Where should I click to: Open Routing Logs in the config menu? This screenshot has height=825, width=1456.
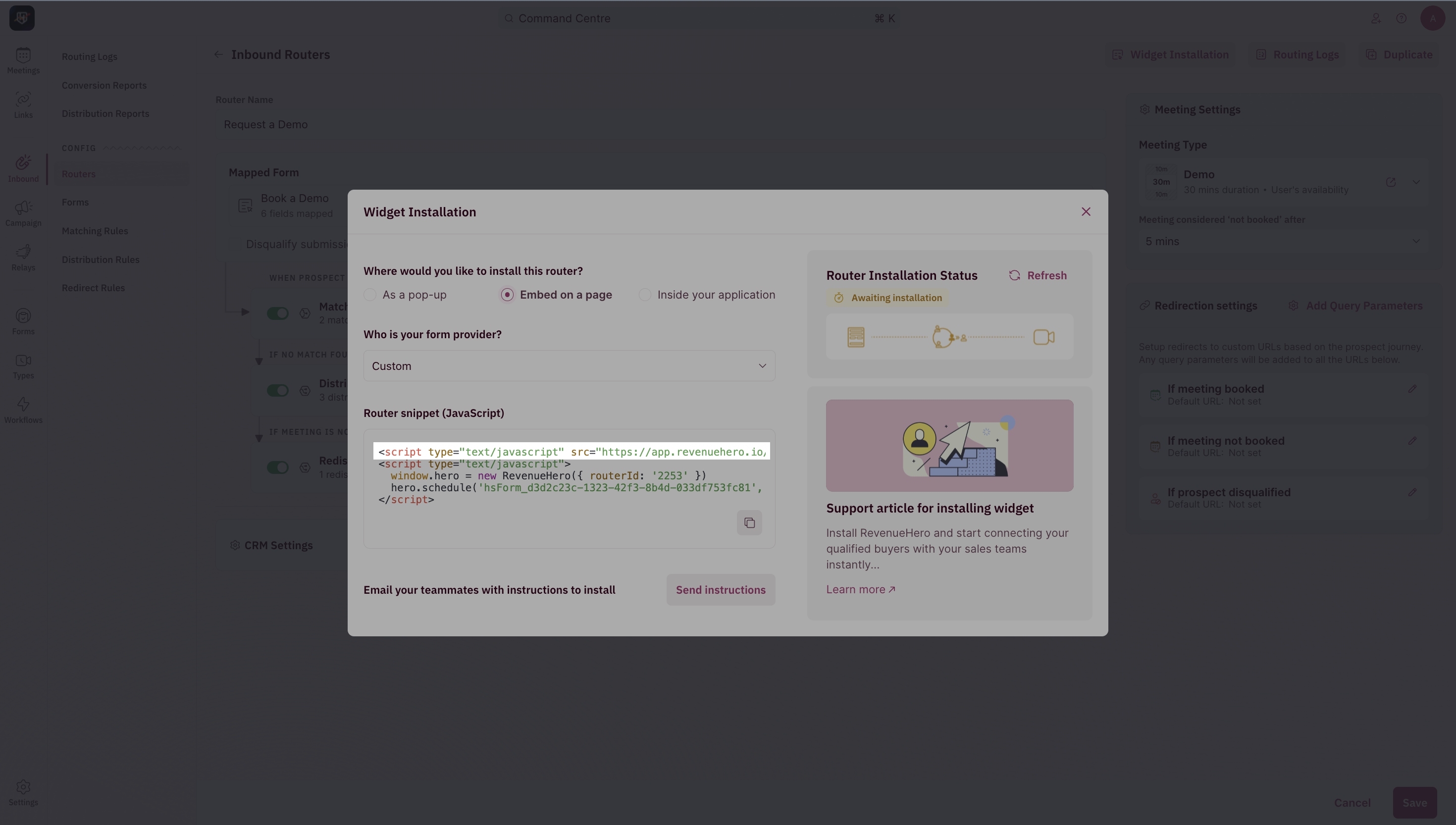[x=90, y=56]
